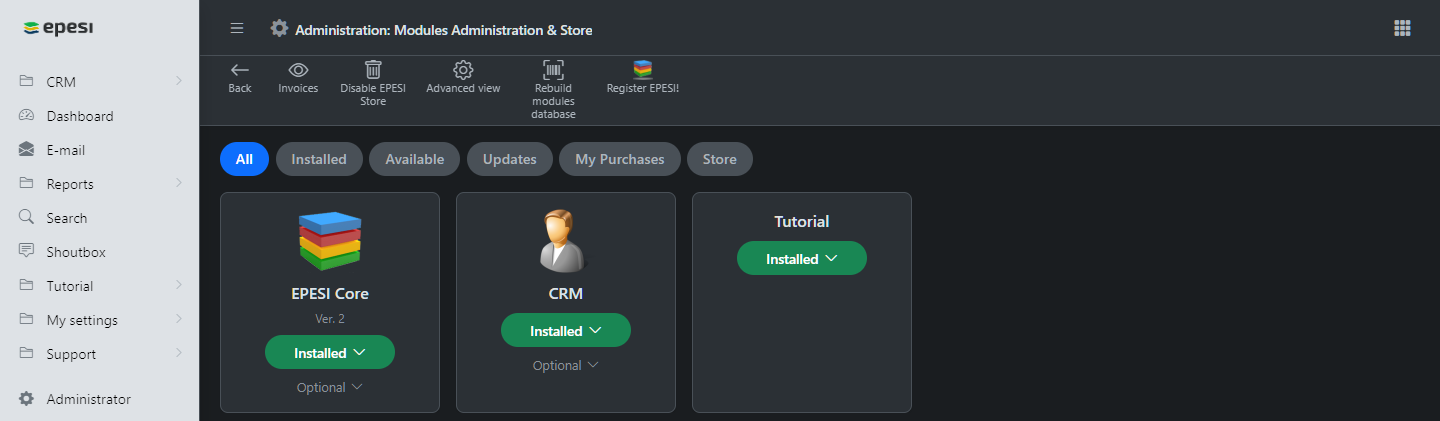Click the EPESI Core stacked-layers image
The image size is (1440, 421).
[x=330, y=241]
